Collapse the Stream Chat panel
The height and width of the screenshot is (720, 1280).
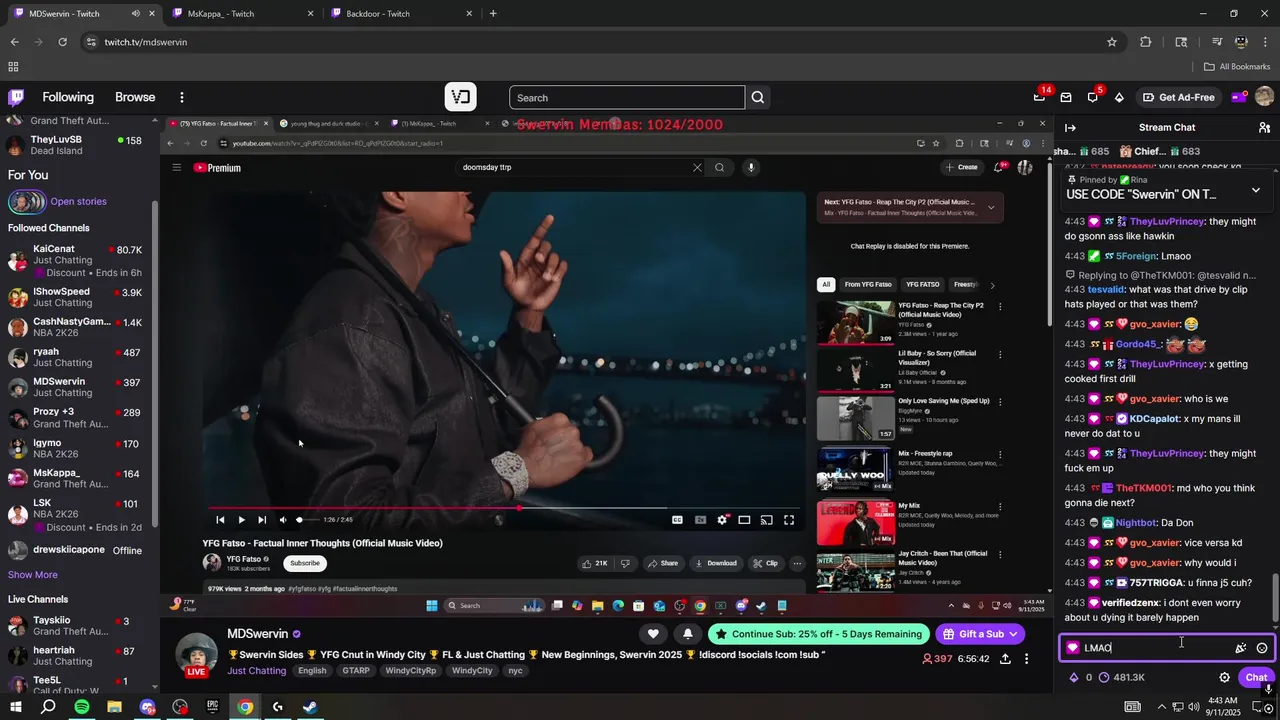[1070, 127]
